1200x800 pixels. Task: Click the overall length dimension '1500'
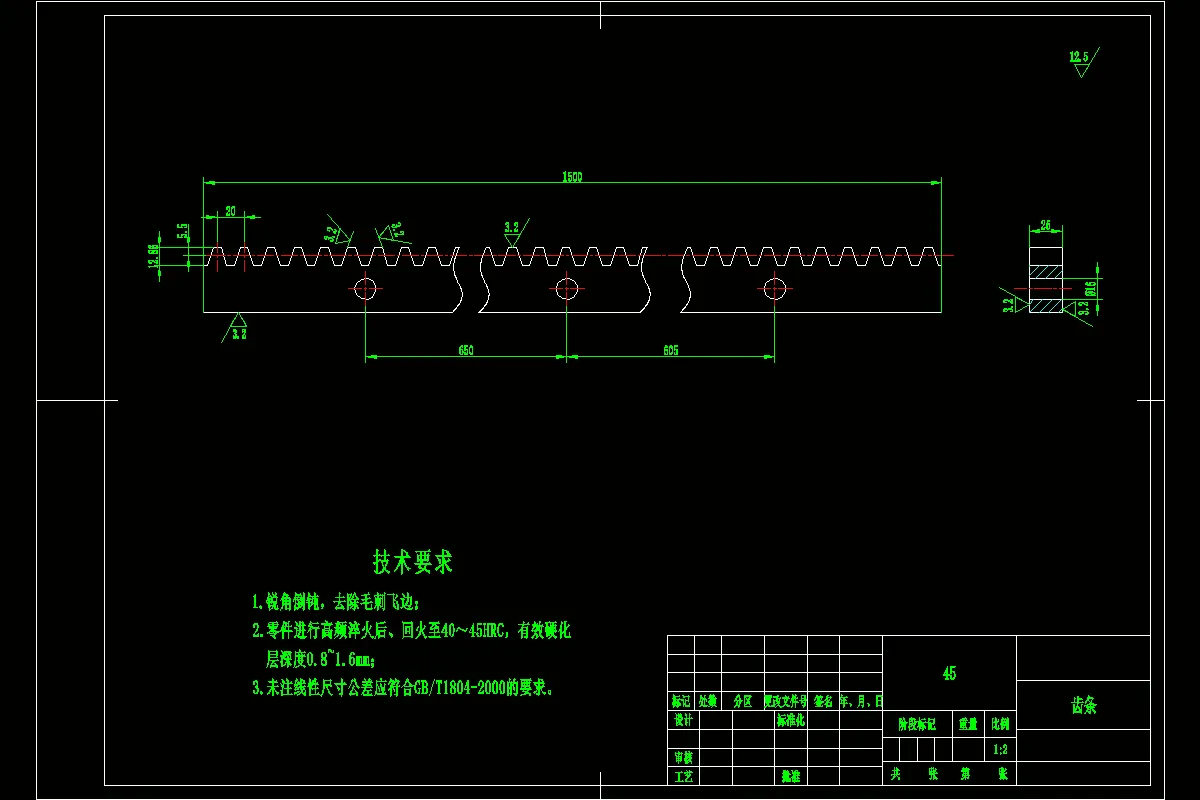pyautogui.click(x=572, y=177)
